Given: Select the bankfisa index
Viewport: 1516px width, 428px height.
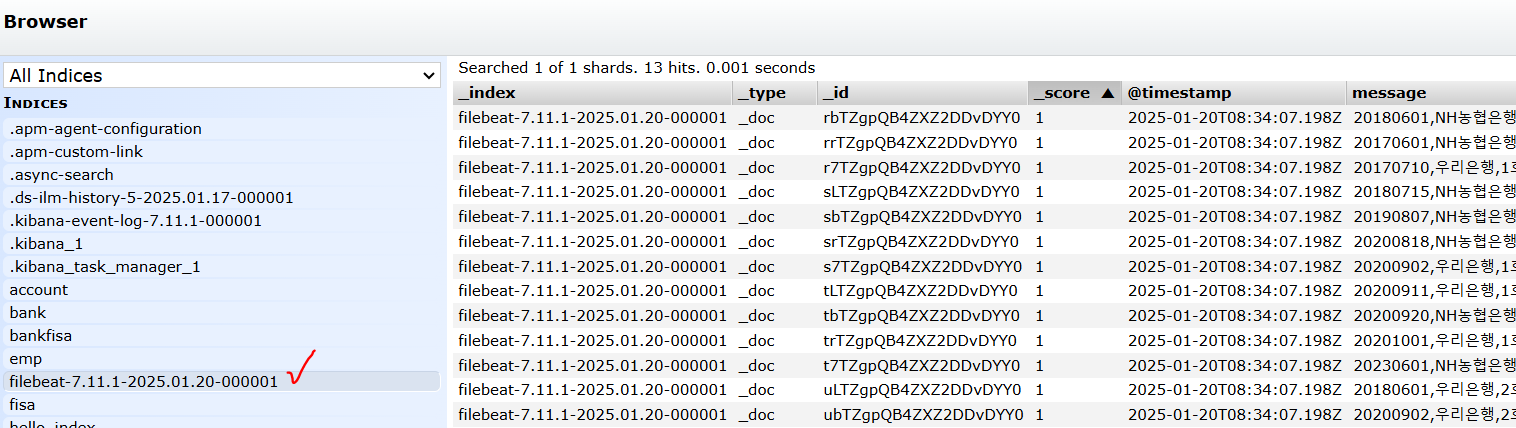Looking at the screenshot, I should point(41,336).
